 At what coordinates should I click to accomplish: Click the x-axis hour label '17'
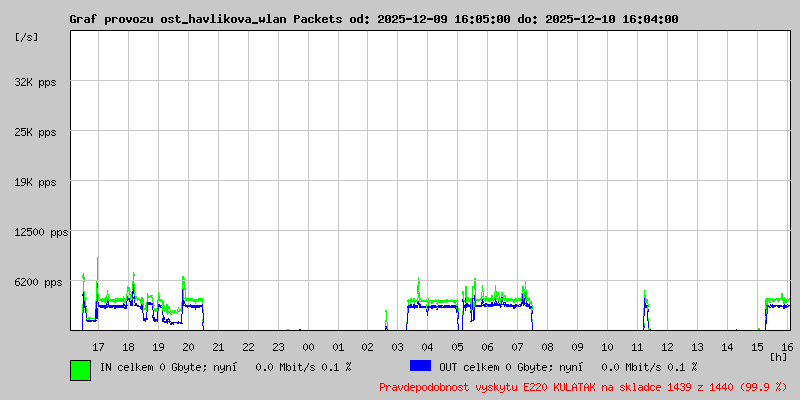point(98,347)
